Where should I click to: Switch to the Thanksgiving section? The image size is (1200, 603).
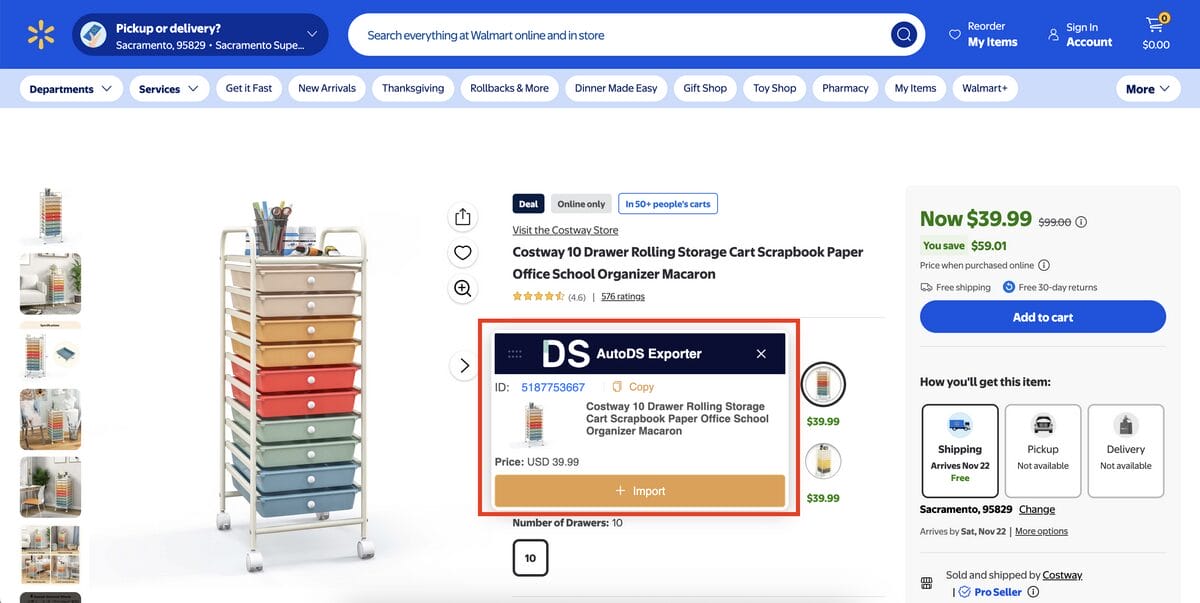(x=412, y=88)
